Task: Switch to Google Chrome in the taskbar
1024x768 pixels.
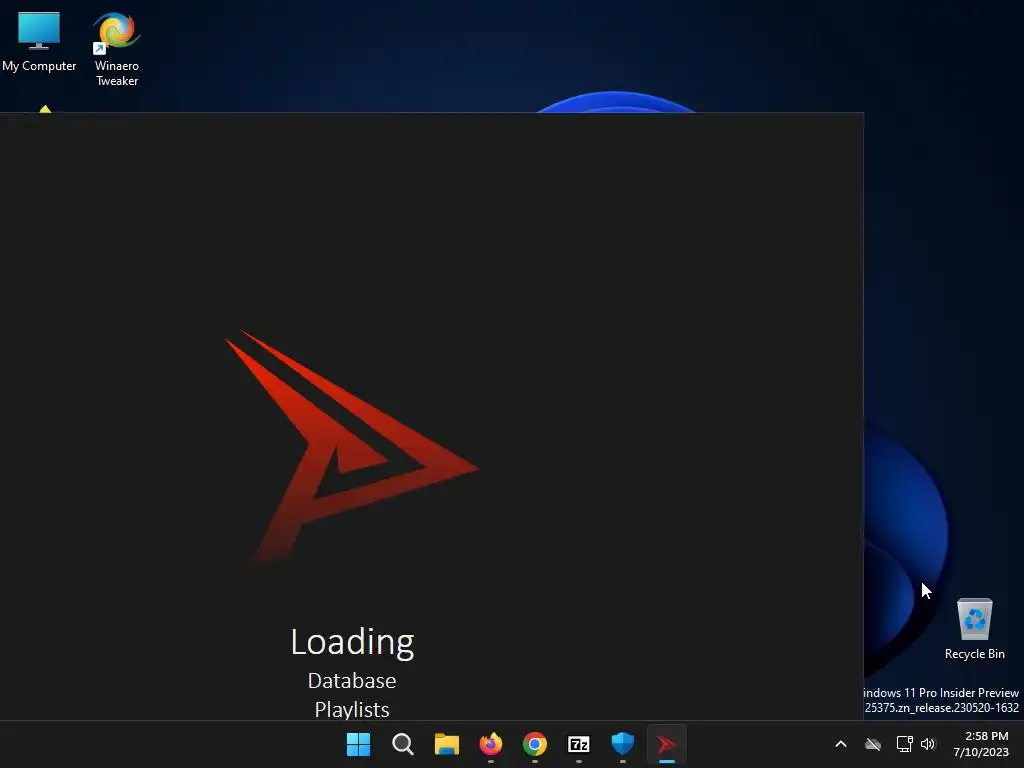Action: click(x=535, y=744)
